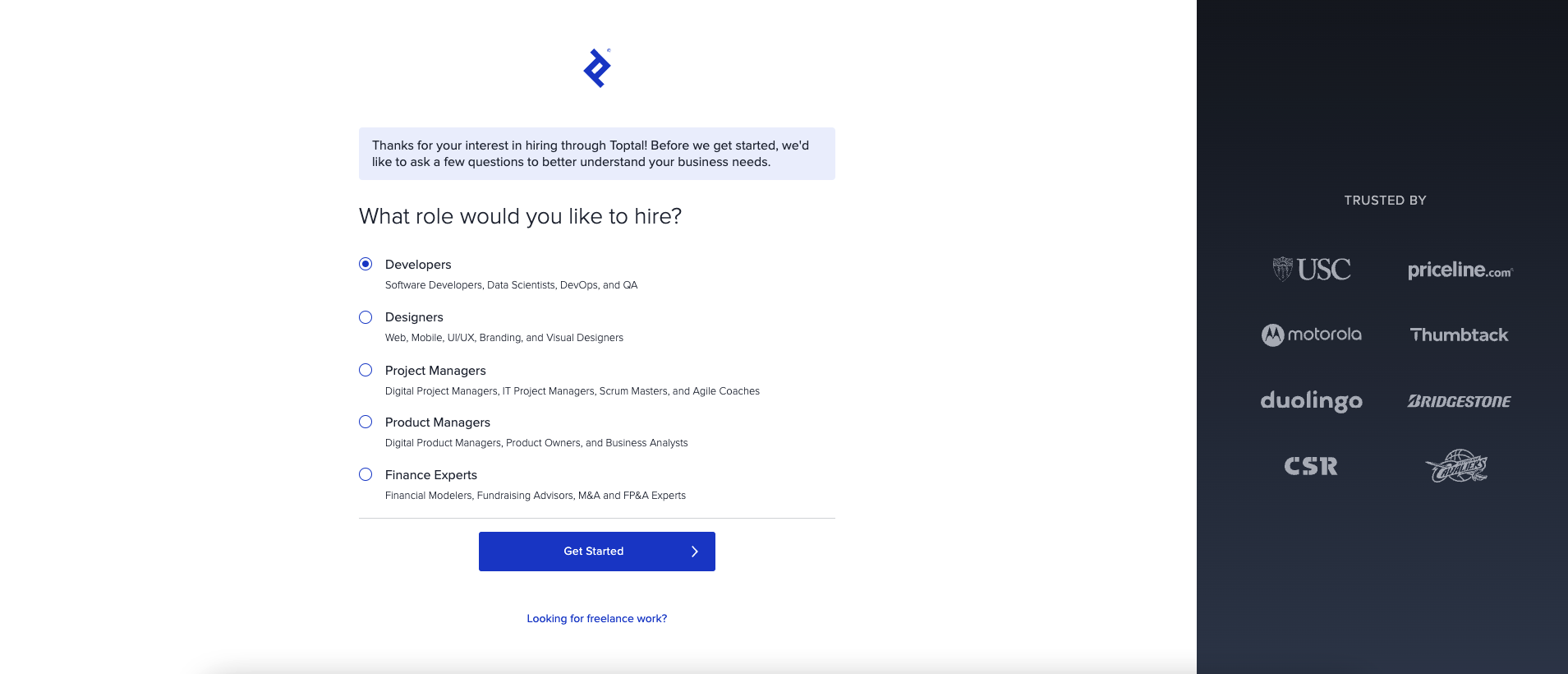
Task: Click the 'Software Developers, Data Scientists' description text
Action: (x=511, y=285)
